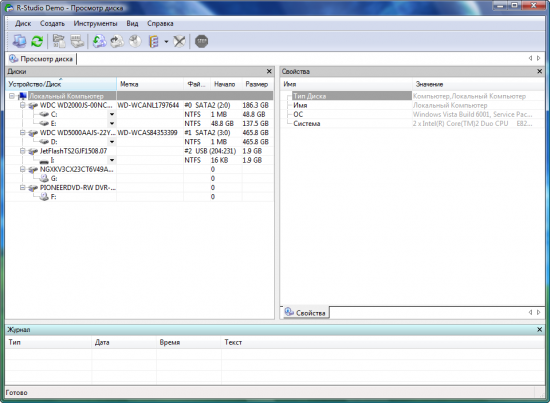The image size is (550, 403).
Task: Open dropdown arrow on E: row
Action: (x=112, y=123)
